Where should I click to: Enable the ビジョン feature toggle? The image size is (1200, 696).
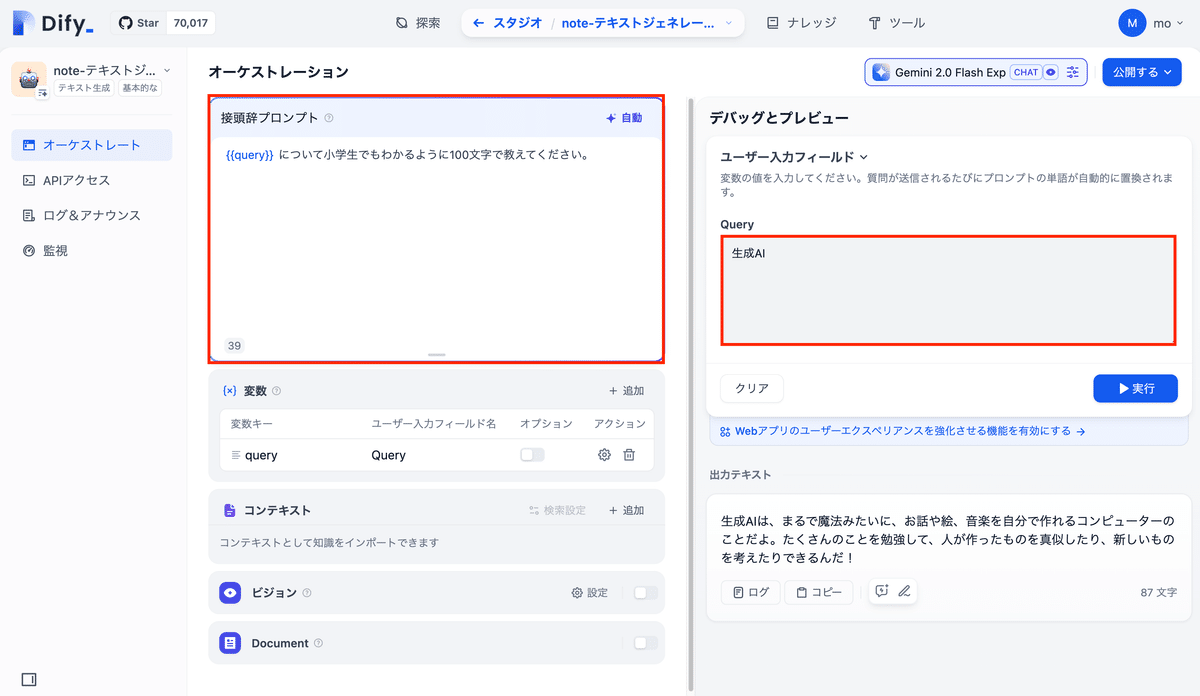coord(647,592)
